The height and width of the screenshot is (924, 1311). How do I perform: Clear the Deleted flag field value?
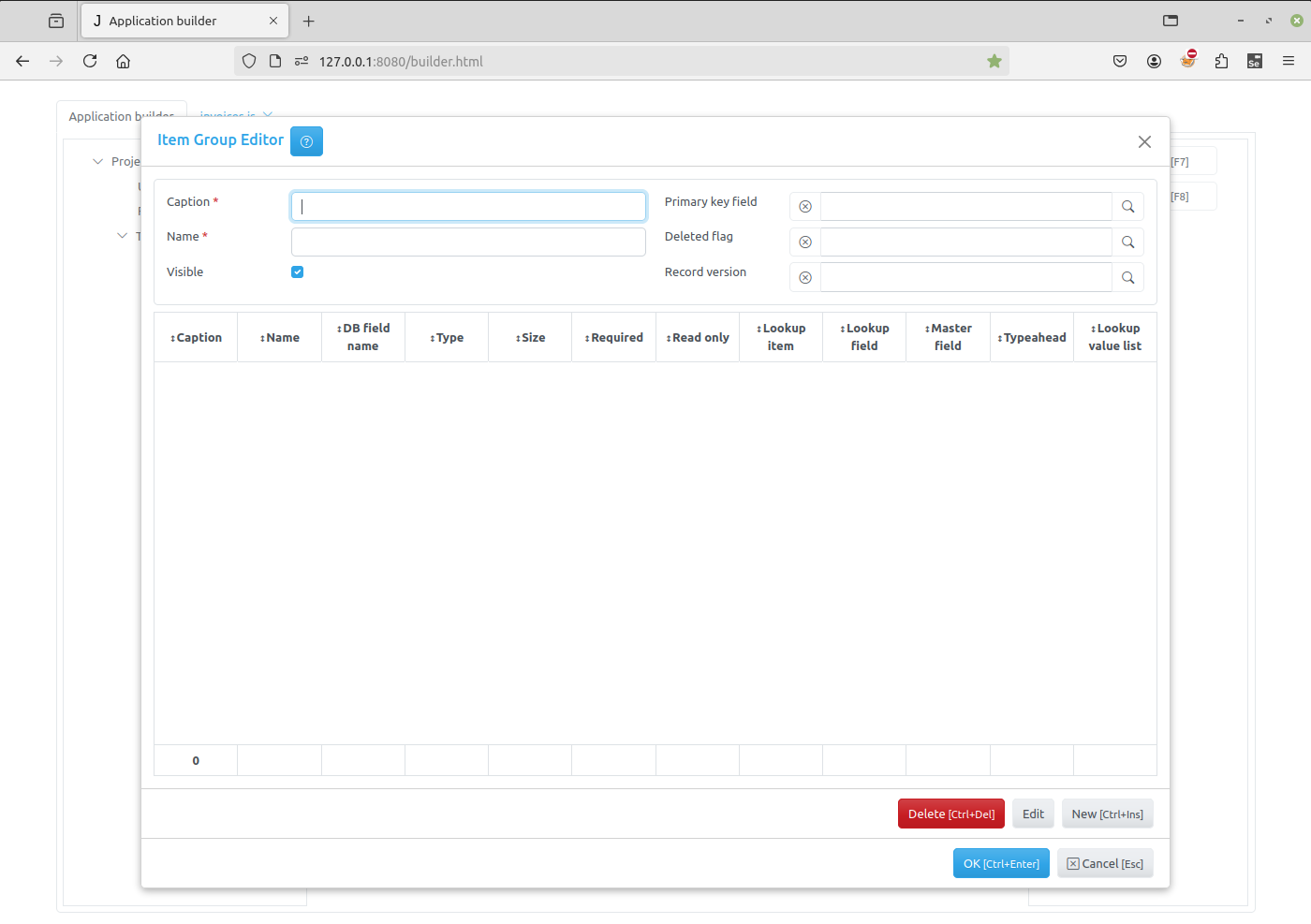pos(805,242)
